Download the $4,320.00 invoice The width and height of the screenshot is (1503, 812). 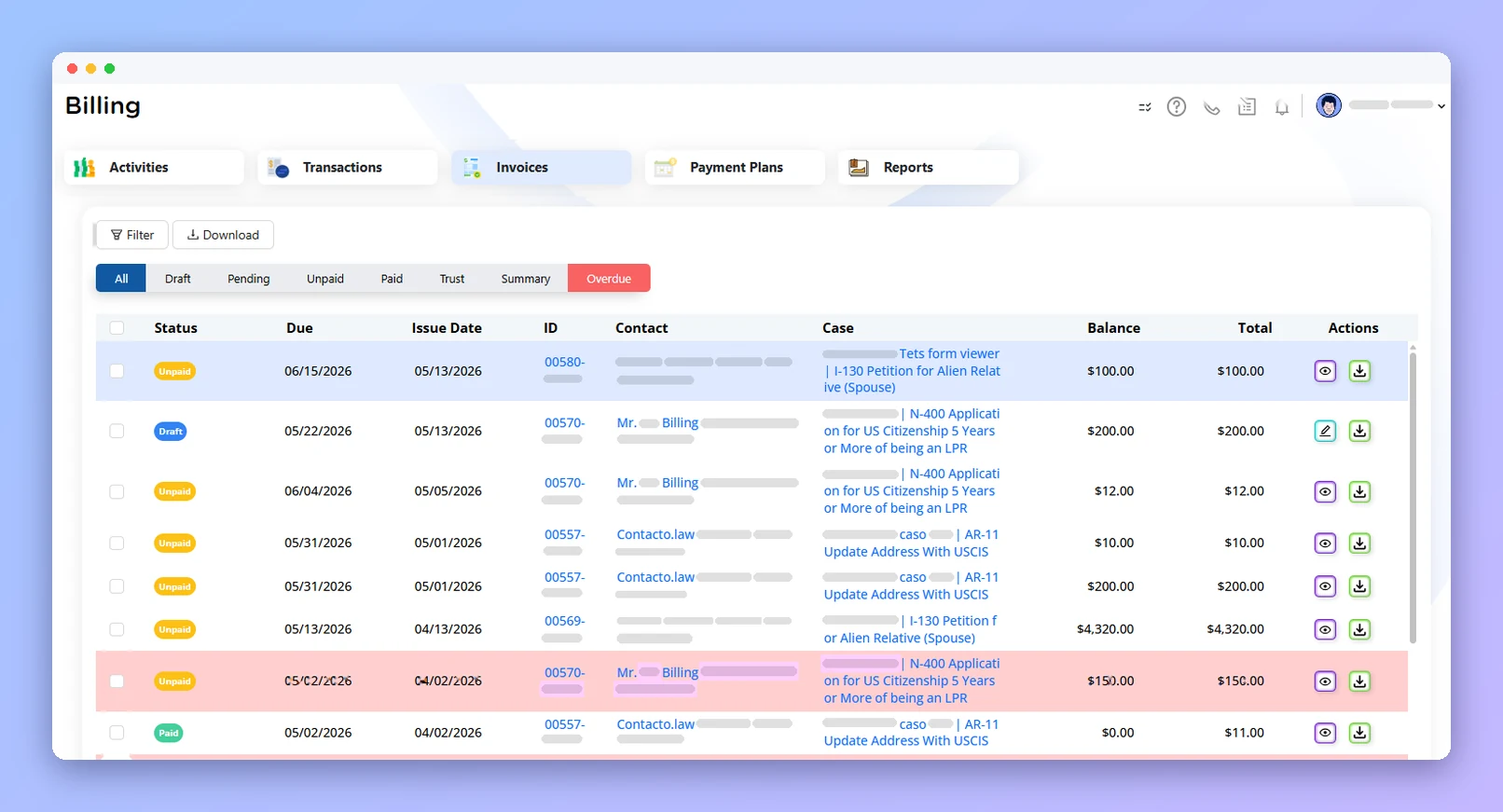point(1360,629)
